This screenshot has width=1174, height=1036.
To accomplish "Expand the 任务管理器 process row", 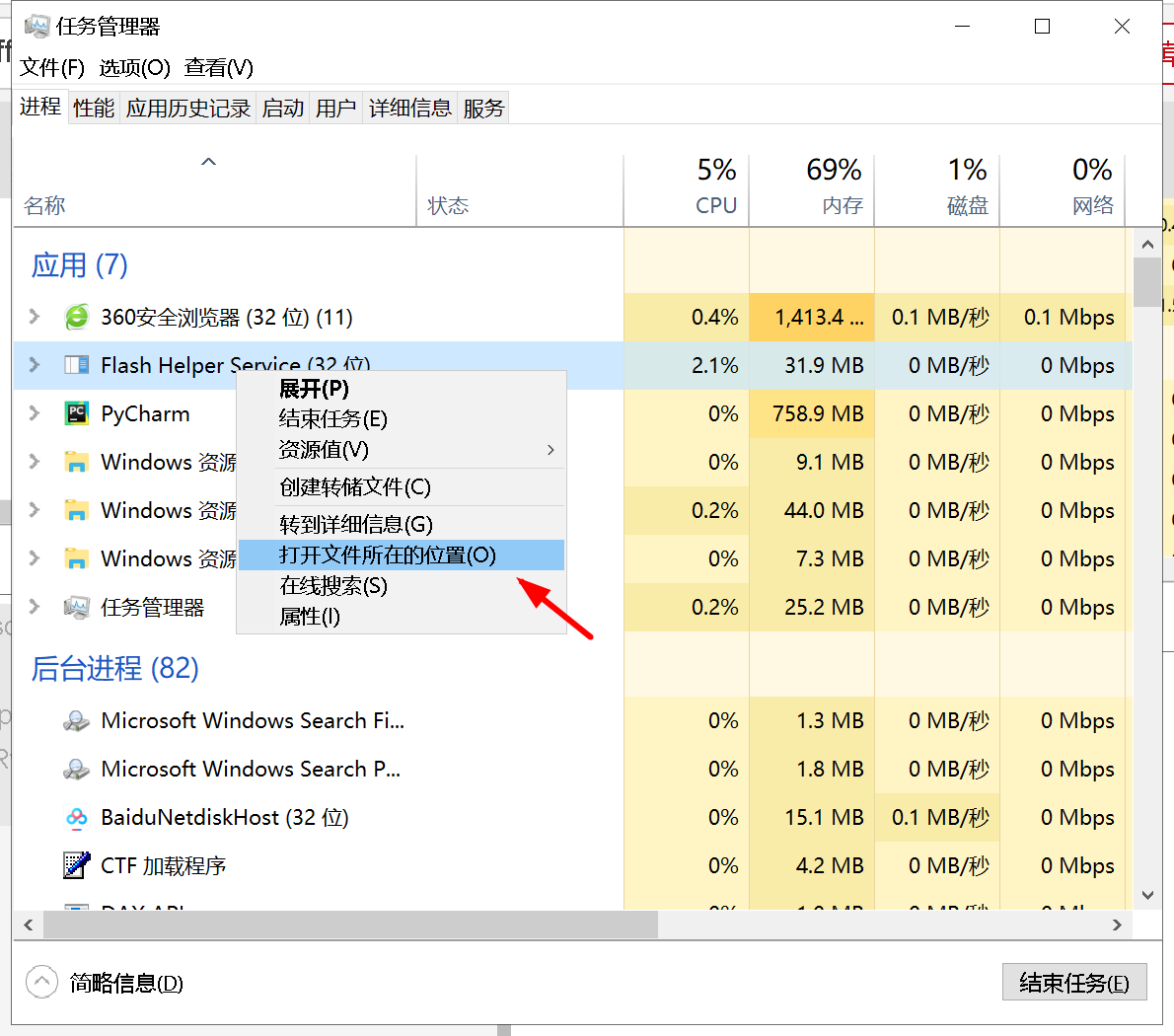I will tap(34, 607).
